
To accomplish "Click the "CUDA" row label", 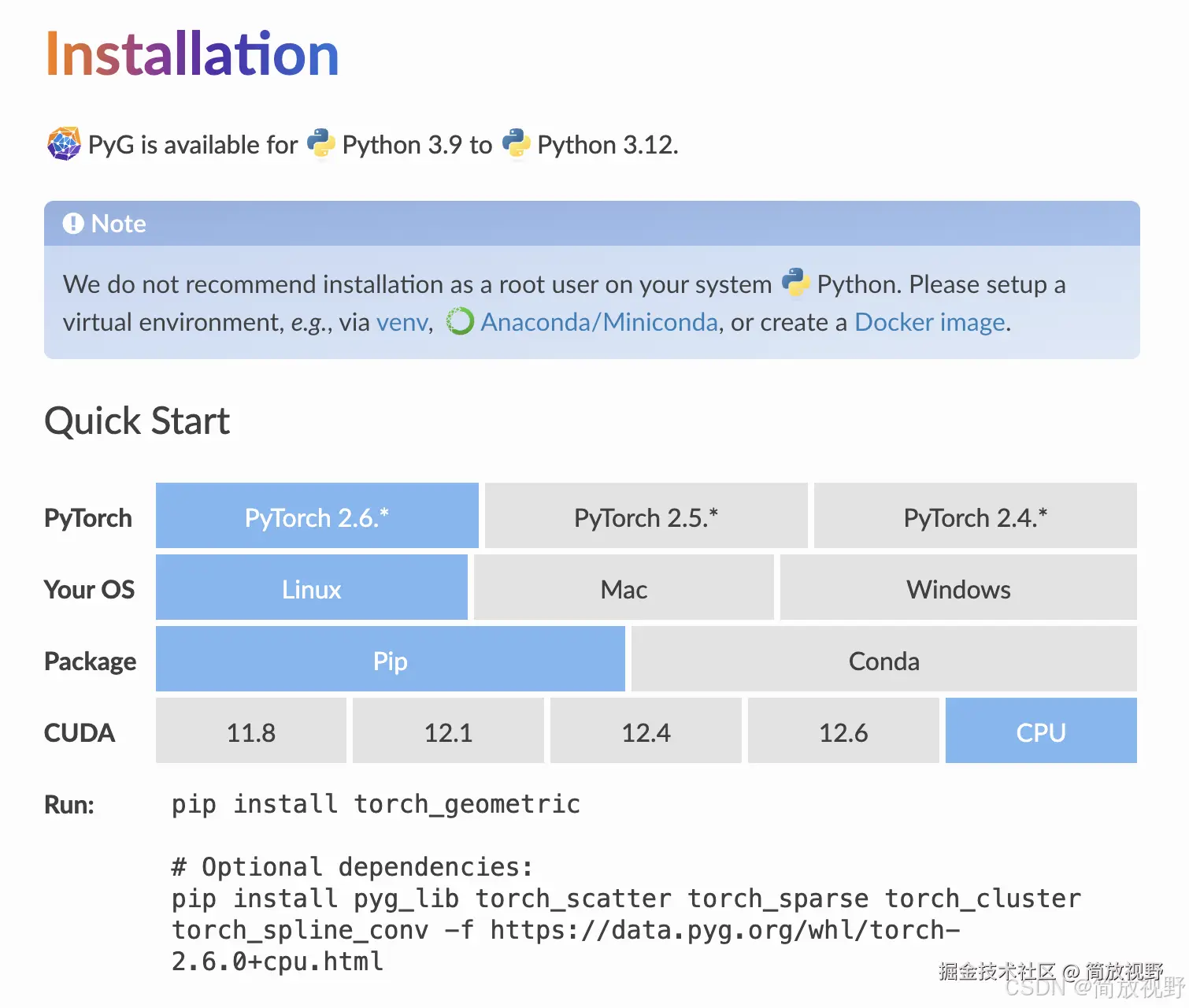I will (80, 732).
